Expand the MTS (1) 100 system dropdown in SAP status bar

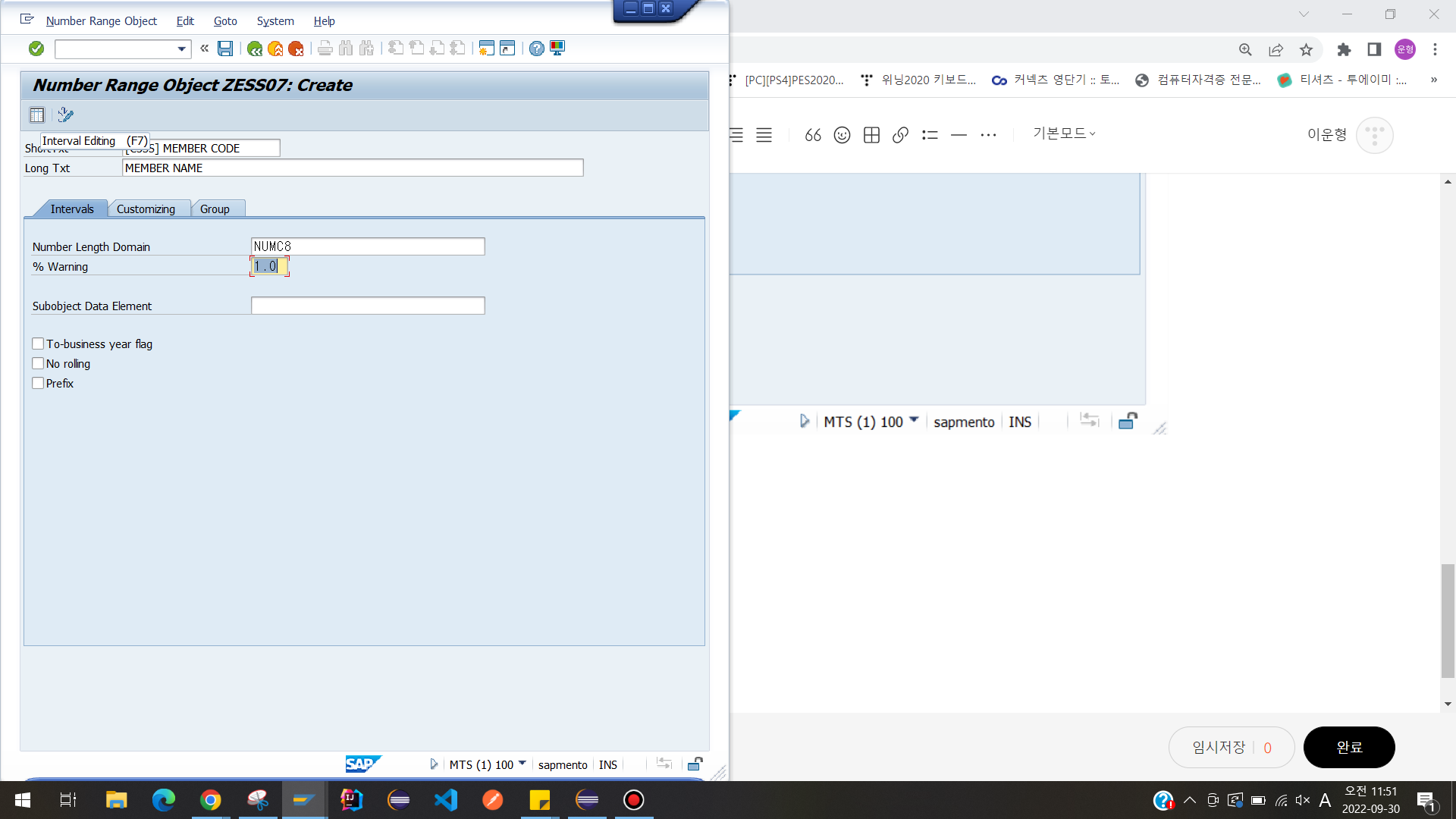522,764
